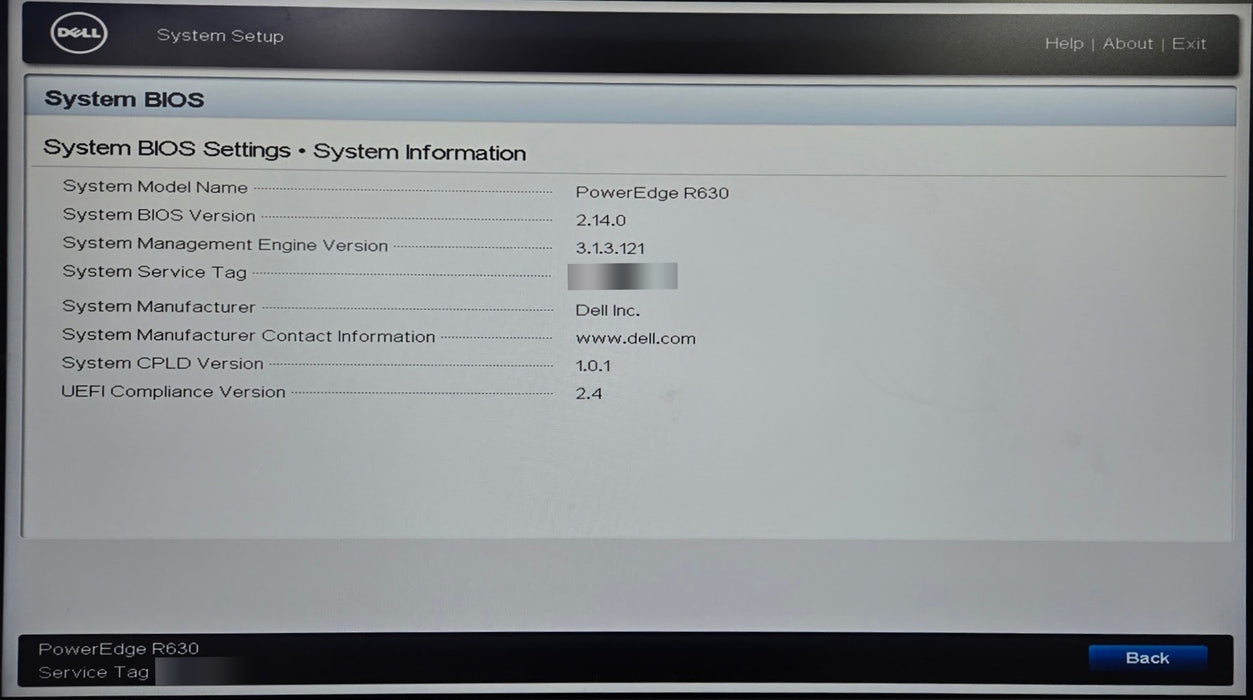The width and height of the screenshot is (1253, 700).
Task: Click the value 3.1.3.121
Action: [610, 249]
